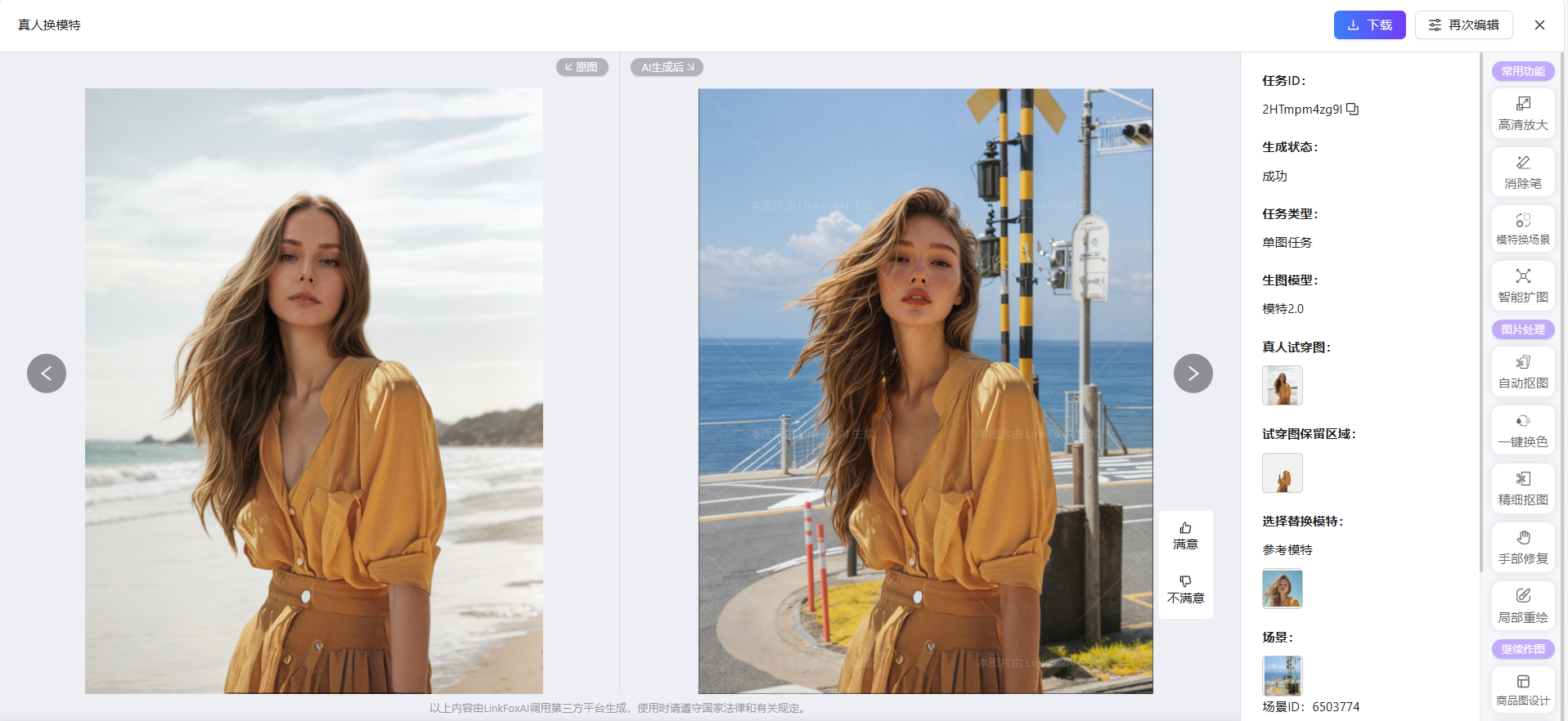1568x721 pixels.
Task: Open the 真人试穿图 thumbnail
Action: click(1283, 385)
